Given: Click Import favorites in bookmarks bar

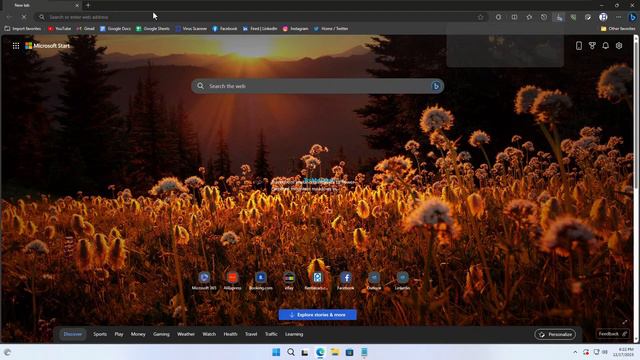Looking at the screenshot, I should [x=23, y=29].
